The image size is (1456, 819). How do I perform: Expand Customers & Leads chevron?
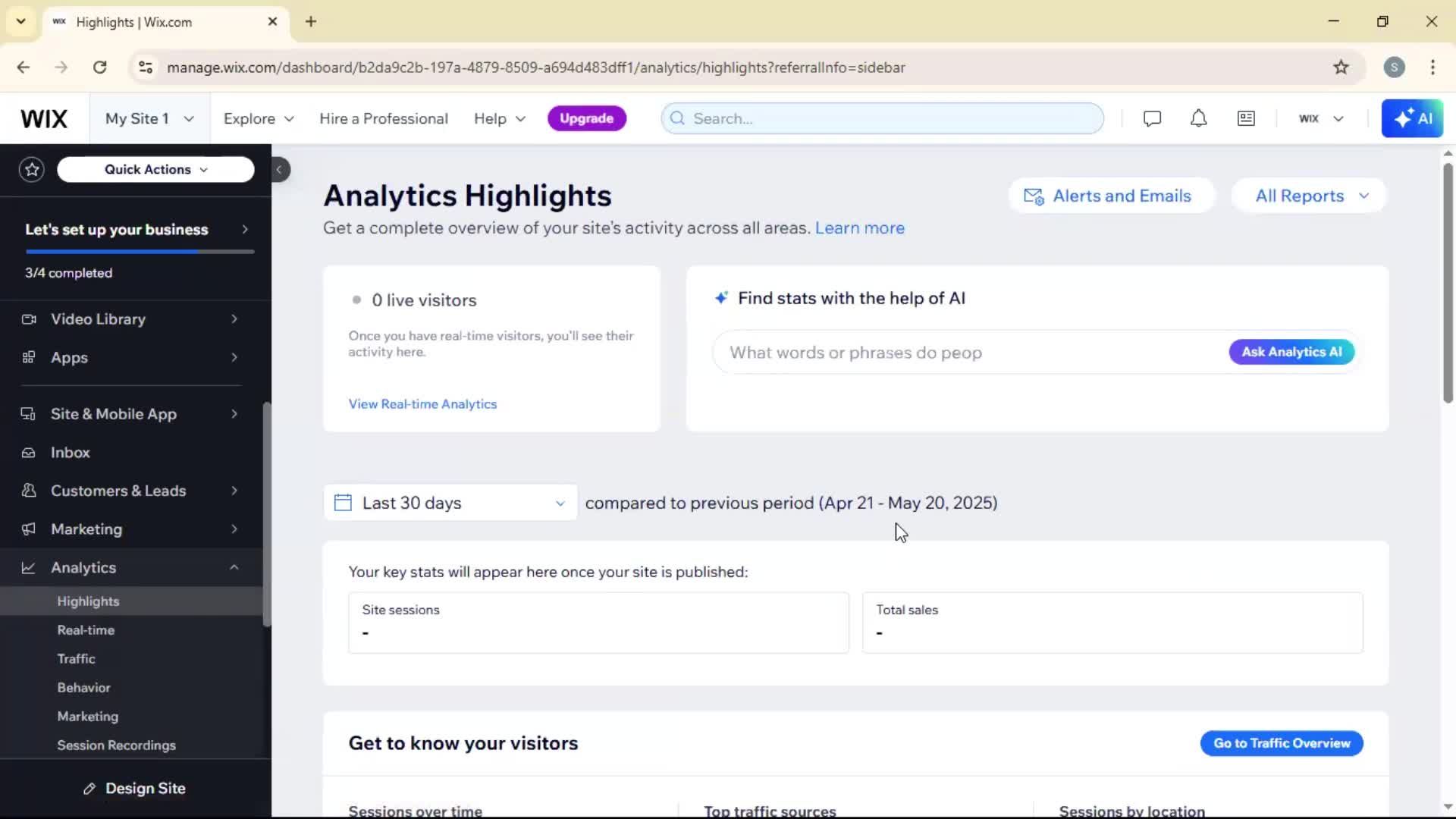click(234, 491)
